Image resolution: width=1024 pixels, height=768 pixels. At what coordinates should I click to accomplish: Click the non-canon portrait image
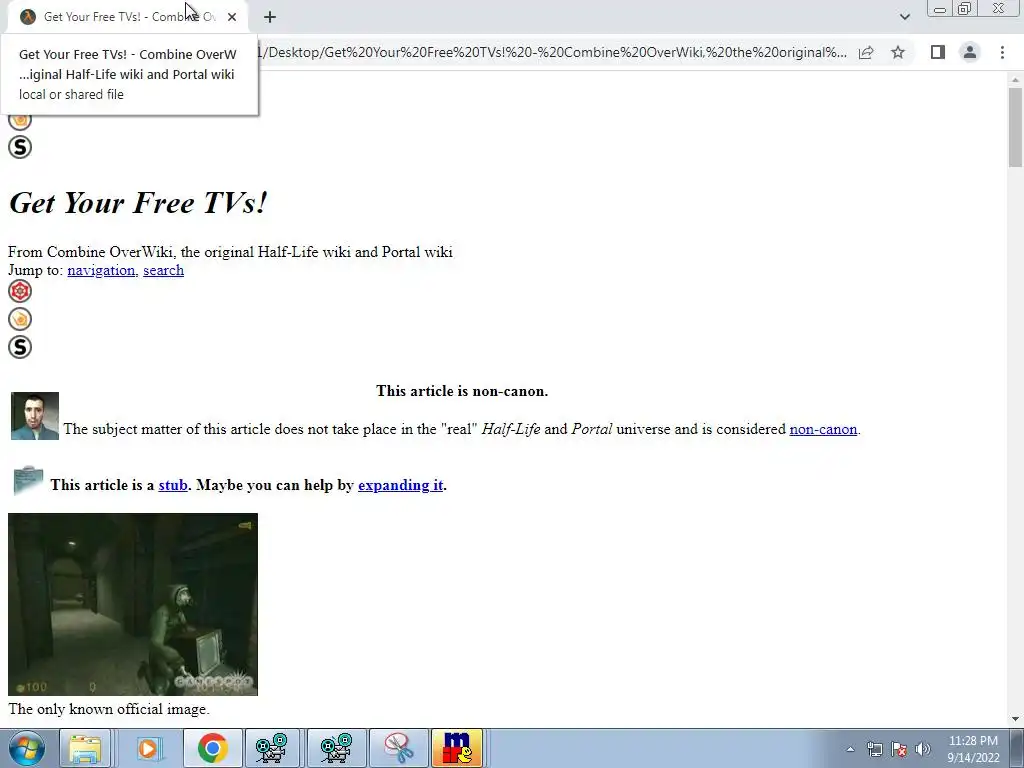pos(35,416)
